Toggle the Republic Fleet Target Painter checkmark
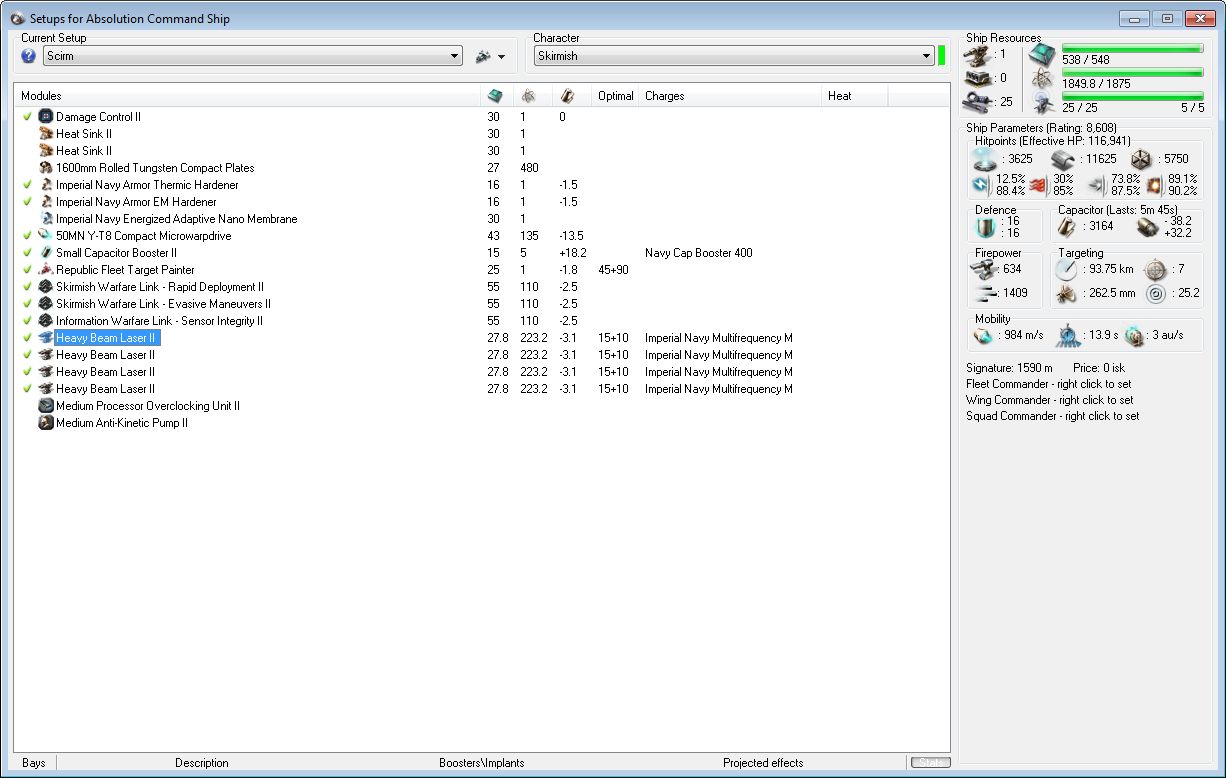Viewport: 1226px width, 778px height. tap(28, 270)
